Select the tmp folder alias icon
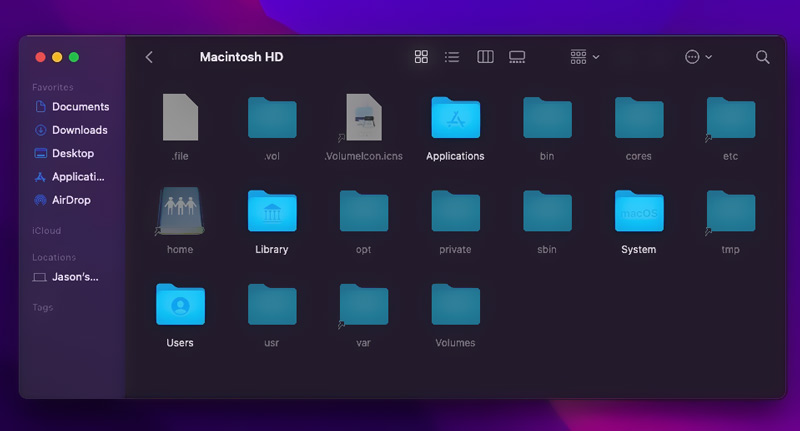 (731, 211)
